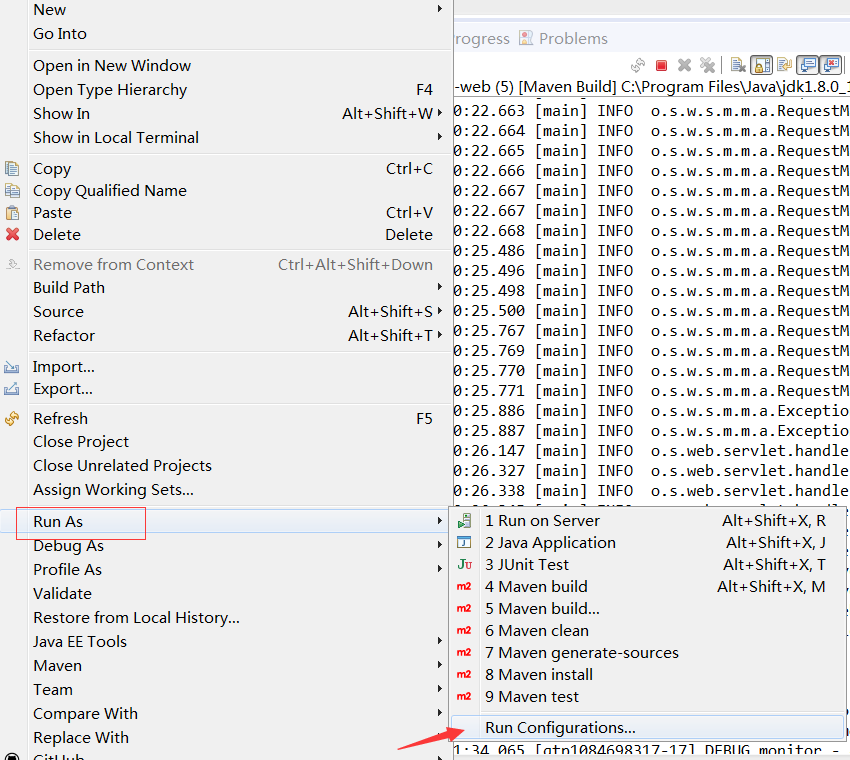850x760 pixels.
Task: Click the m2 icon beside 5 Maven build...
Action: [464, 609]
